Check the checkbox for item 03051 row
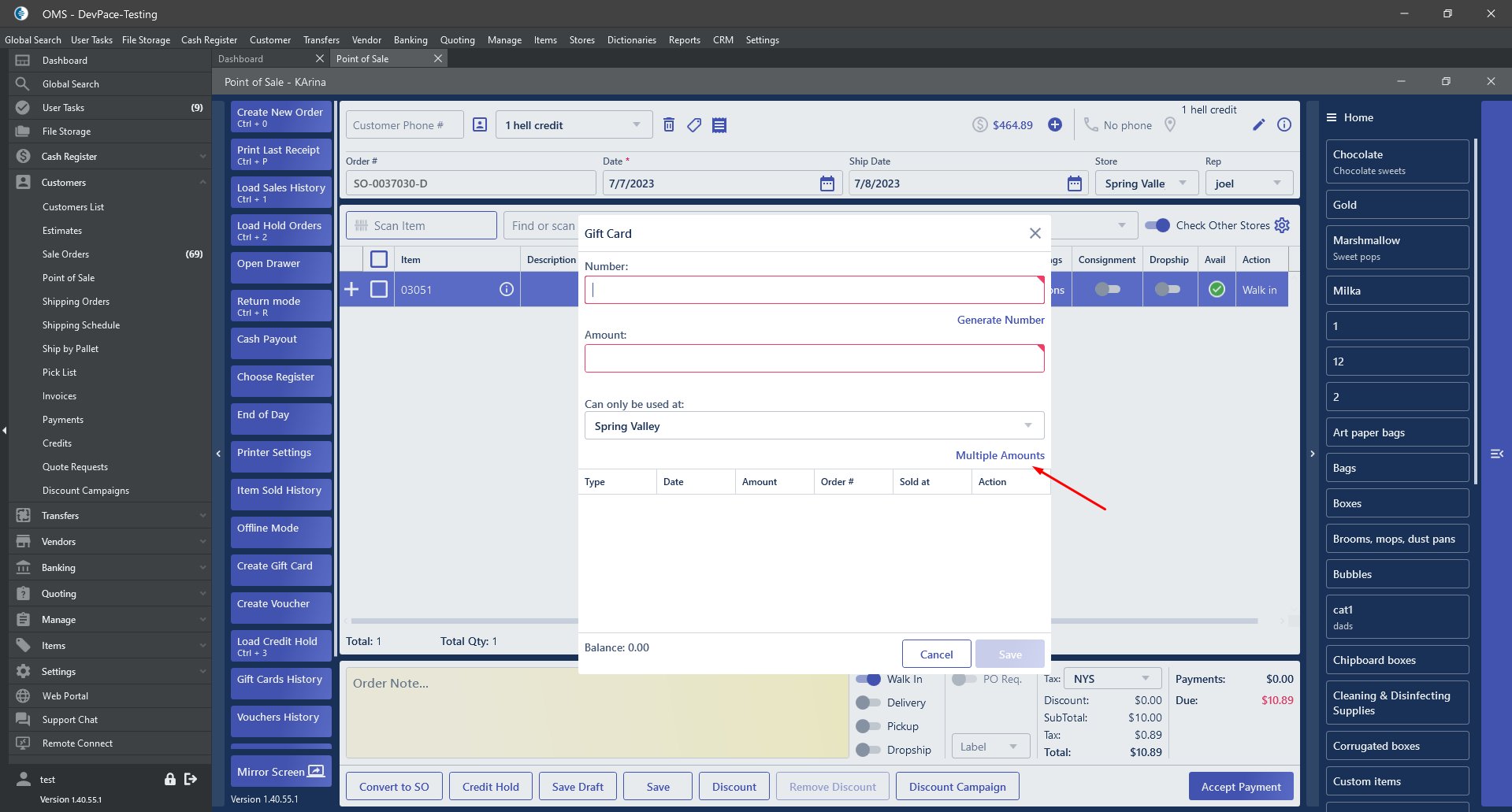The width and height of the screenshot is (1512, 812). pyautogui.click(x=379, y=290)
